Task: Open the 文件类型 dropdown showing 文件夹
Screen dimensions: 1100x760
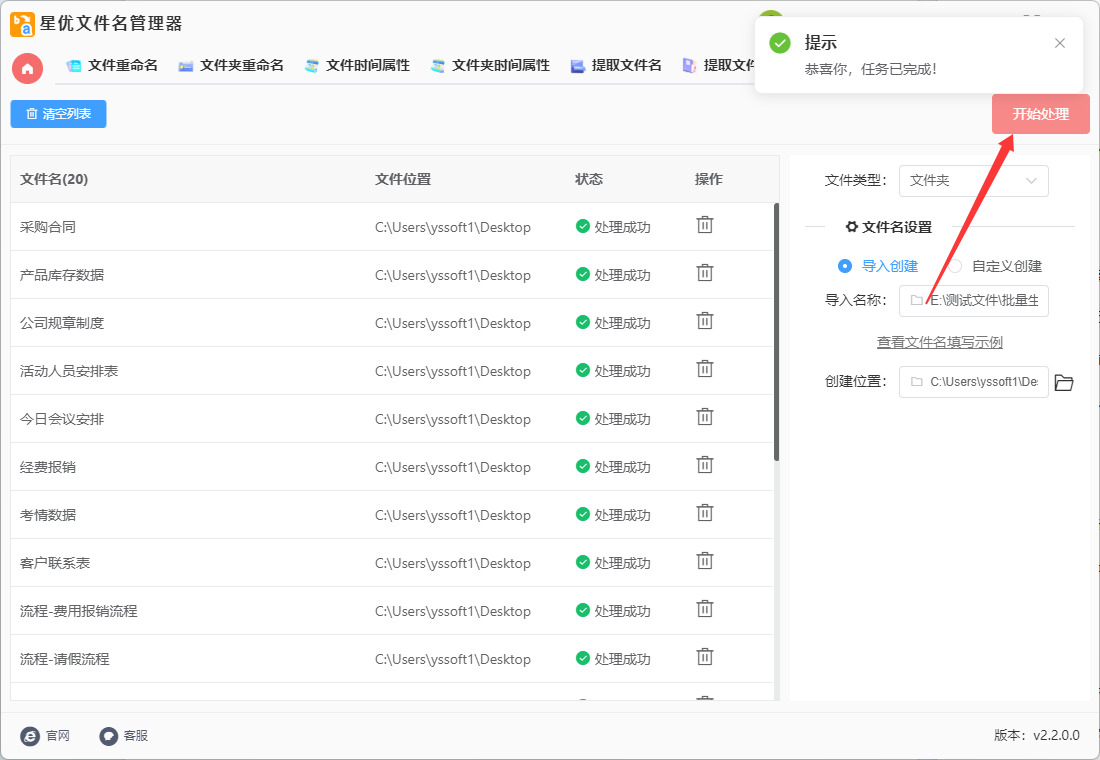Action: 973,181
